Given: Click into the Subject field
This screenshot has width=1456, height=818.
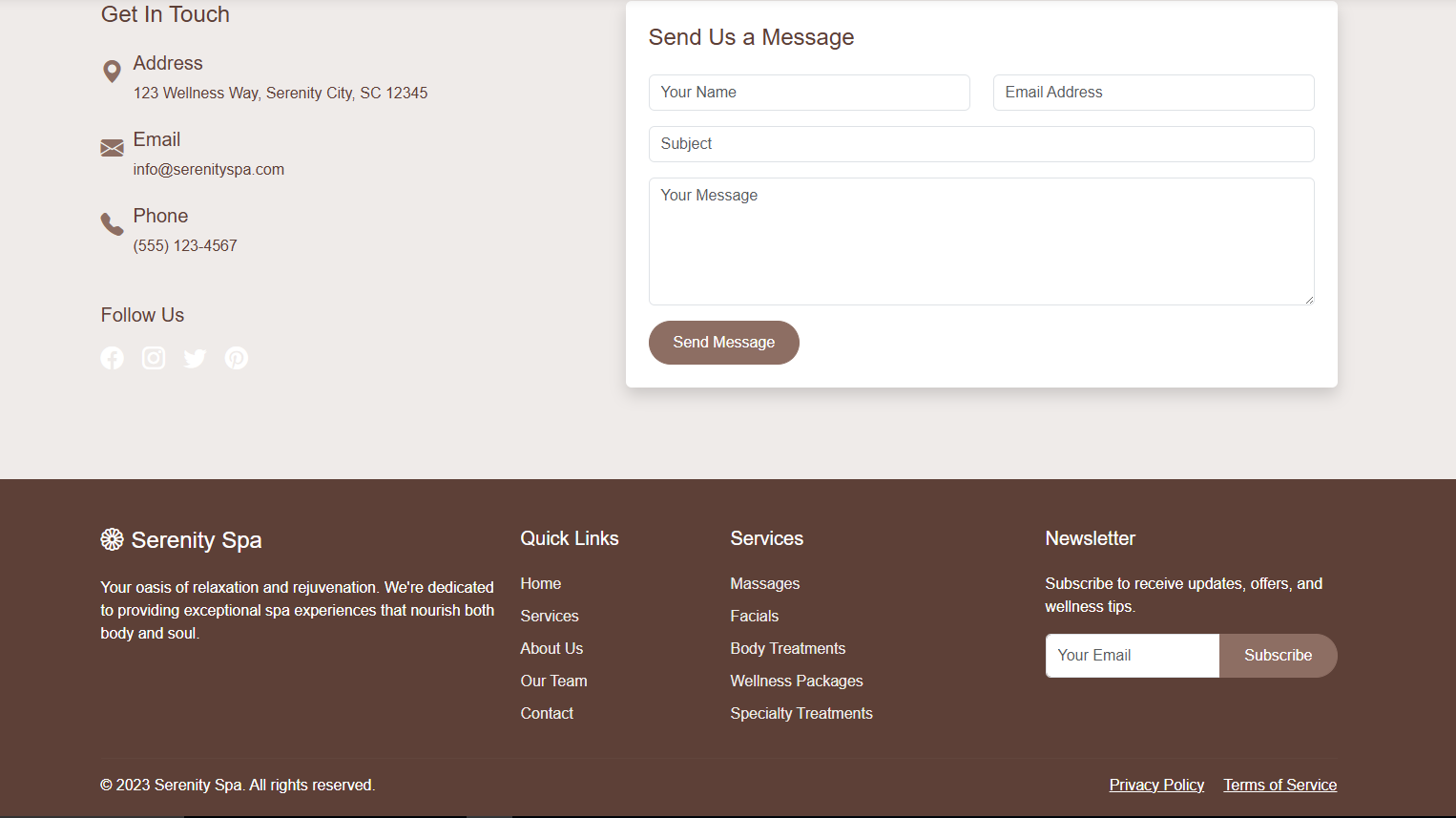Looking at the screenshot, I should click(x=981, y=144).
